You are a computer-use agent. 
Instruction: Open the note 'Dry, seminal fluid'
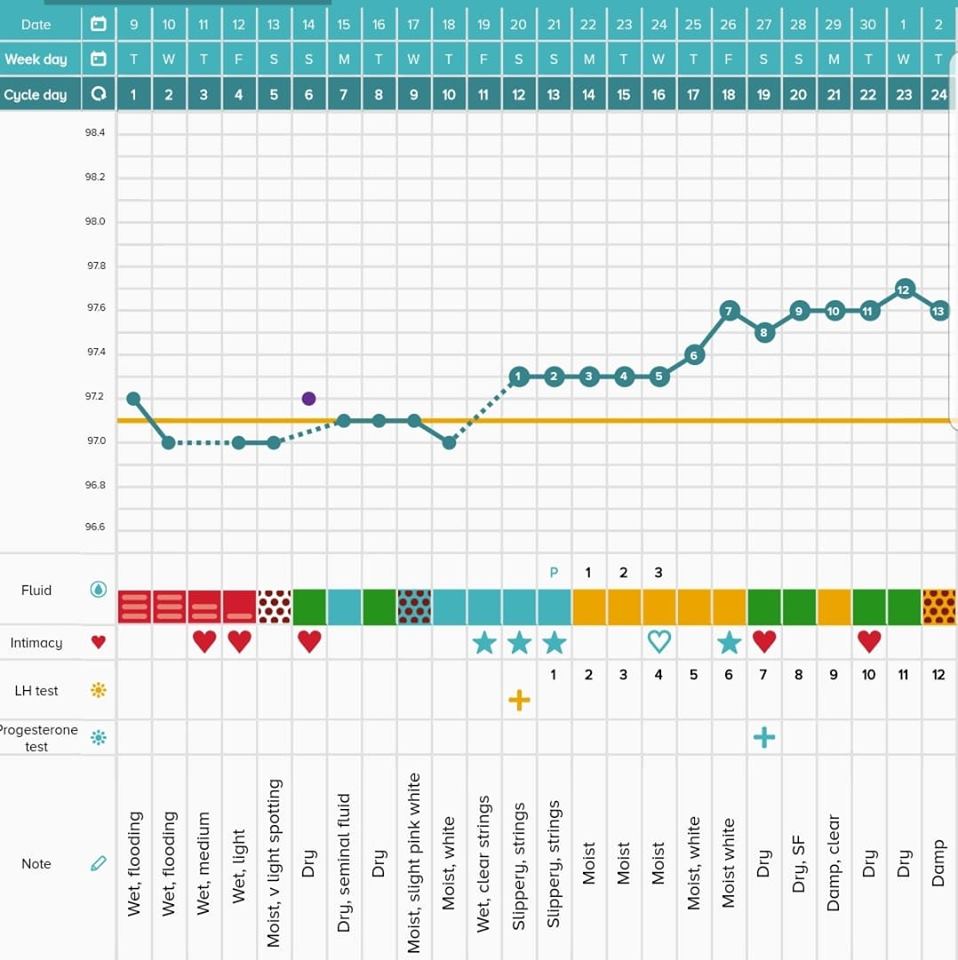pyautogui.click(x=344, y=863)
